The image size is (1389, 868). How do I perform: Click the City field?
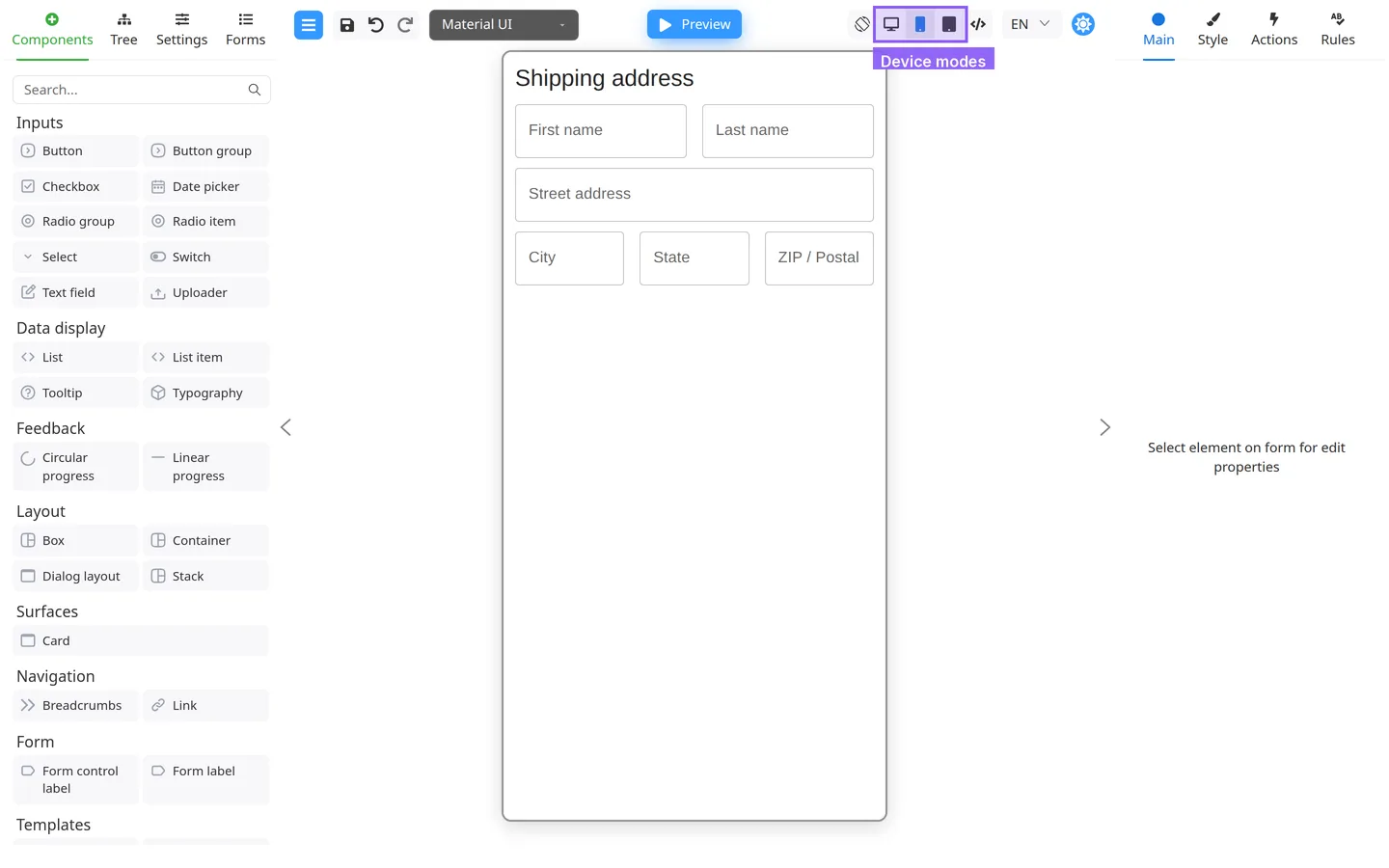coord(569,258)
